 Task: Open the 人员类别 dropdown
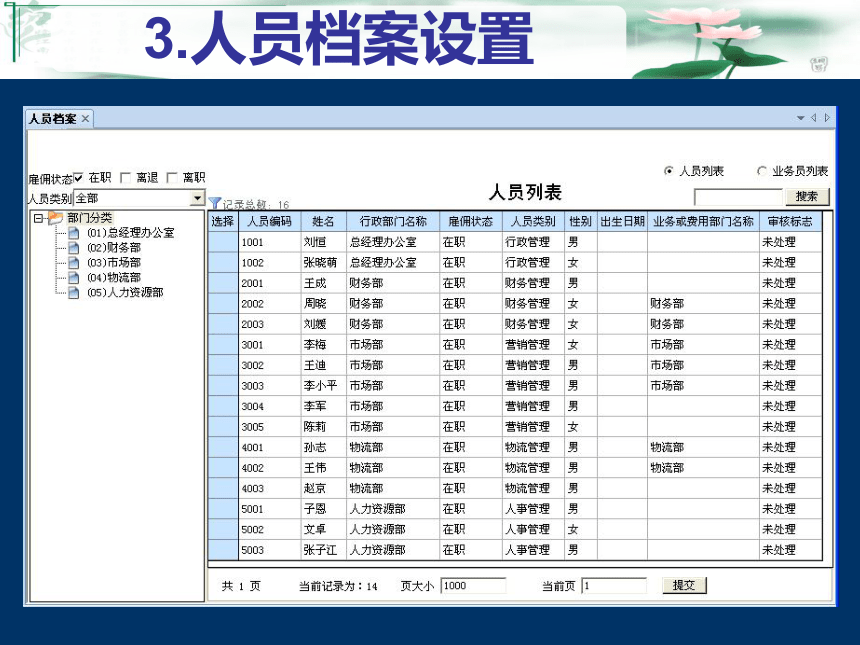point(197,198)
